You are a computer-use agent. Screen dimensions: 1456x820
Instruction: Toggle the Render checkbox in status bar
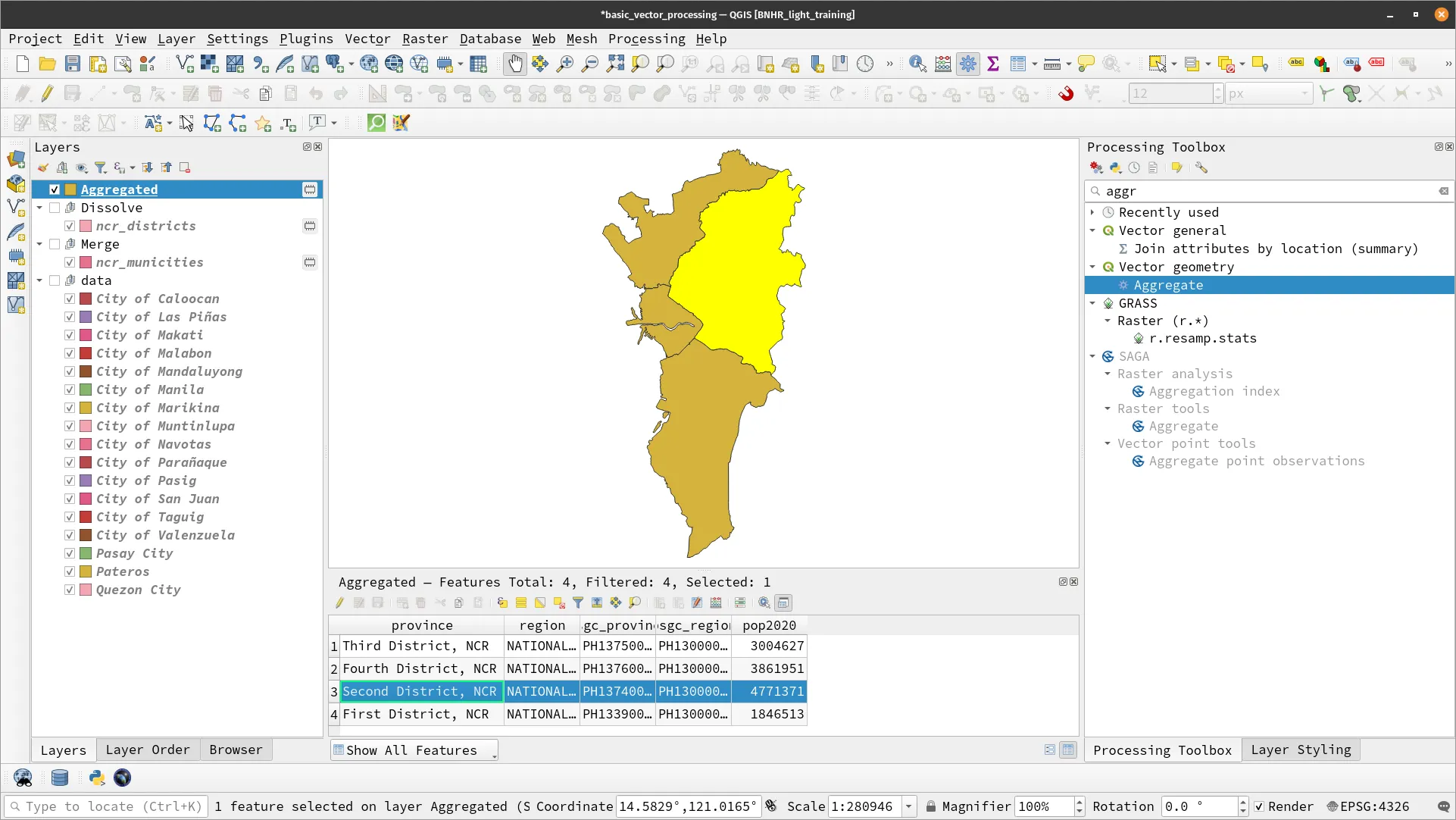point(1259,806)
